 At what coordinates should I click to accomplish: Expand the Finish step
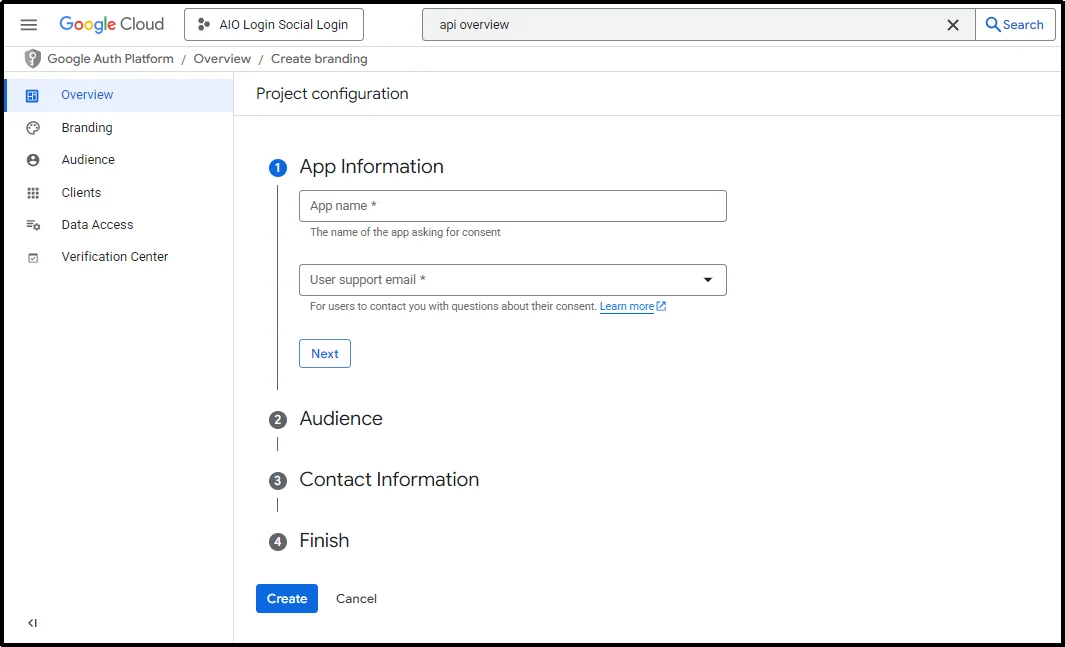point(323,541)
